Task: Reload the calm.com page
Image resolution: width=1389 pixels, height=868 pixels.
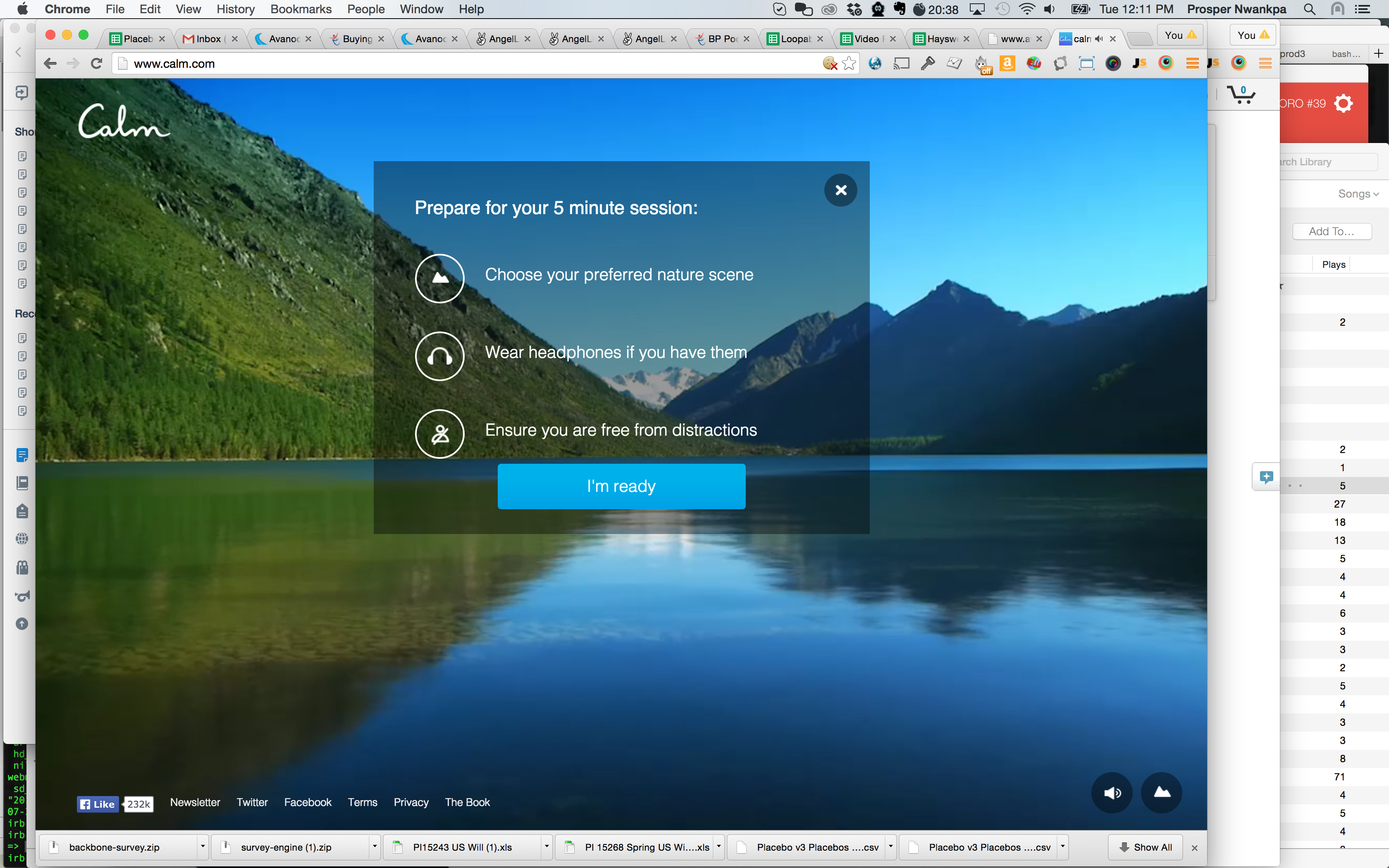Action: click(x=96, y=64)
